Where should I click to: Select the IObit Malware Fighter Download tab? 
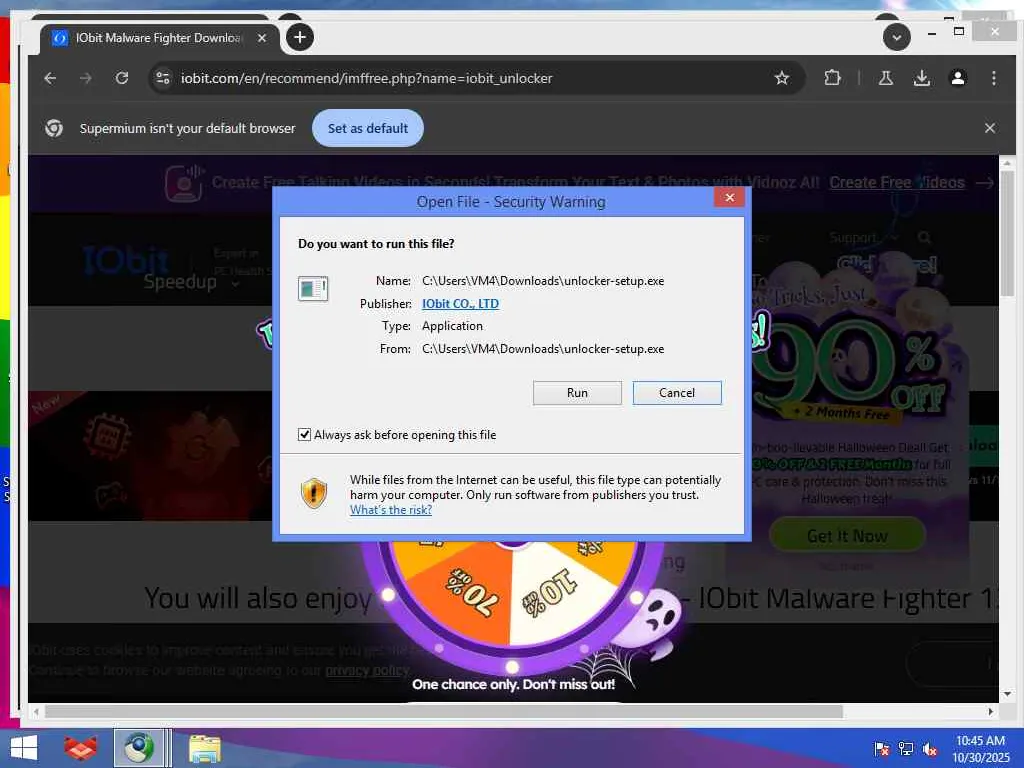[x=159, y=38]
